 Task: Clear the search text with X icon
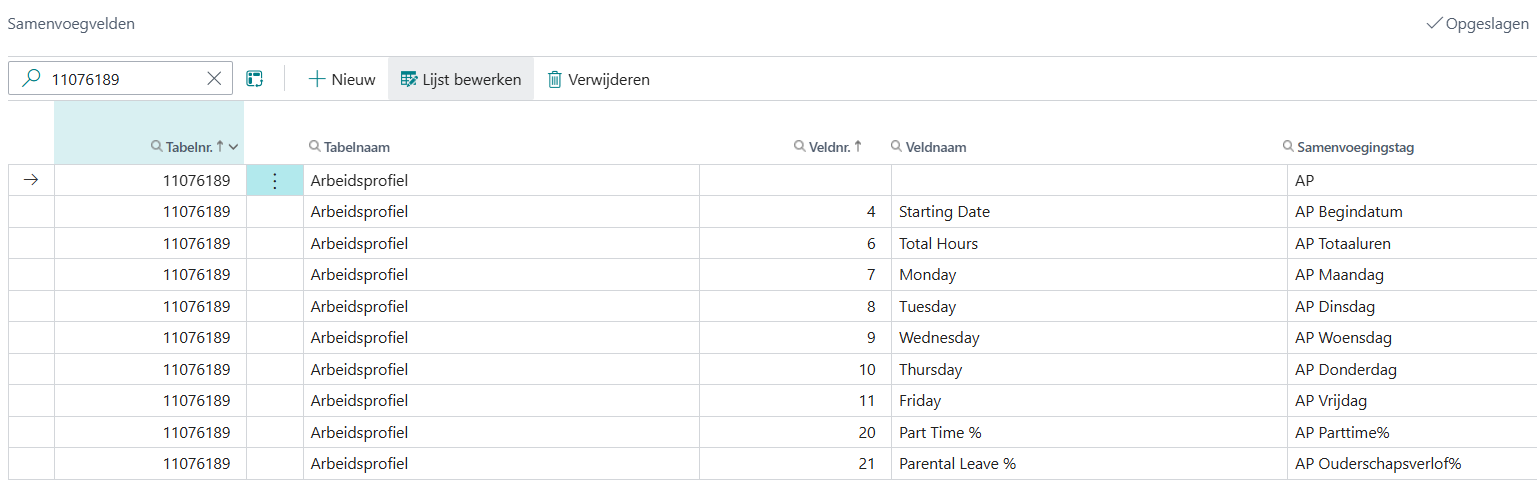(214, 79)
